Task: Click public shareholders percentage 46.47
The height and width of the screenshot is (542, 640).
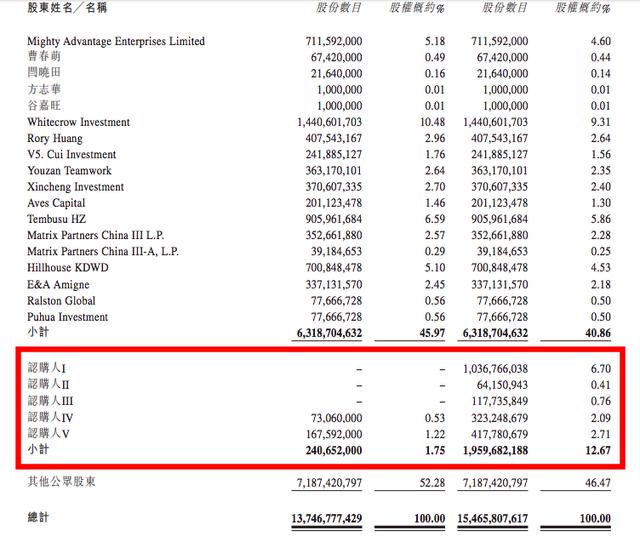Action: pos(598,483)
